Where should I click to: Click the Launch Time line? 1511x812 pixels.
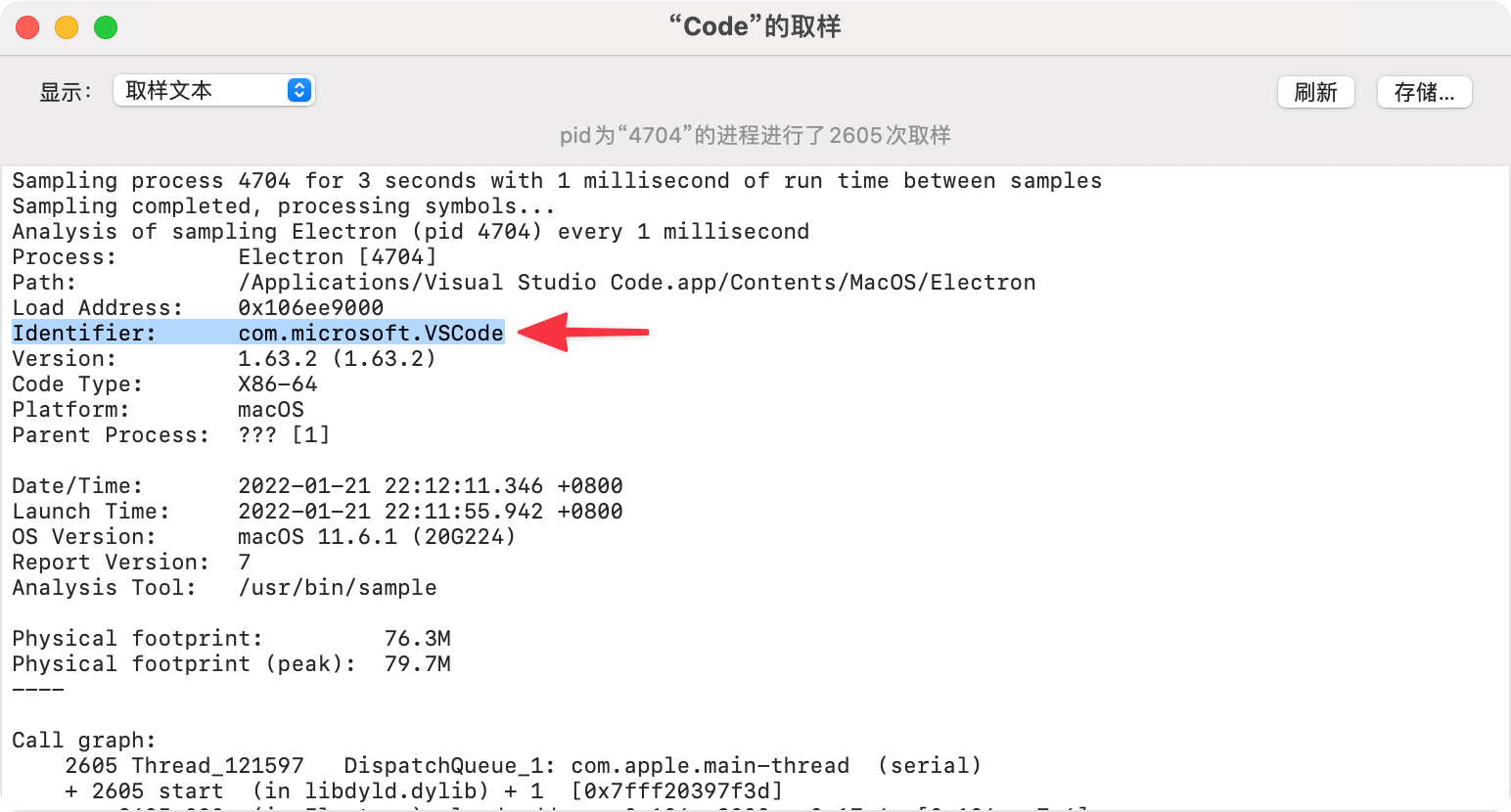pos(317,512)
